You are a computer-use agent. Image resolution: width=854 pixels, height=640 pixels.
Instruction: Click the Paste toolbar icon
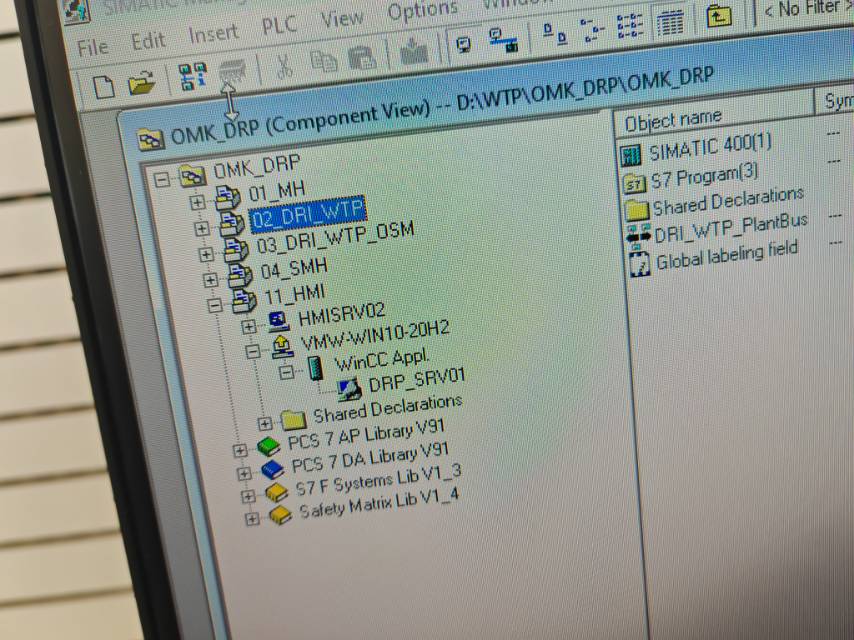click(x=362, y=57)
